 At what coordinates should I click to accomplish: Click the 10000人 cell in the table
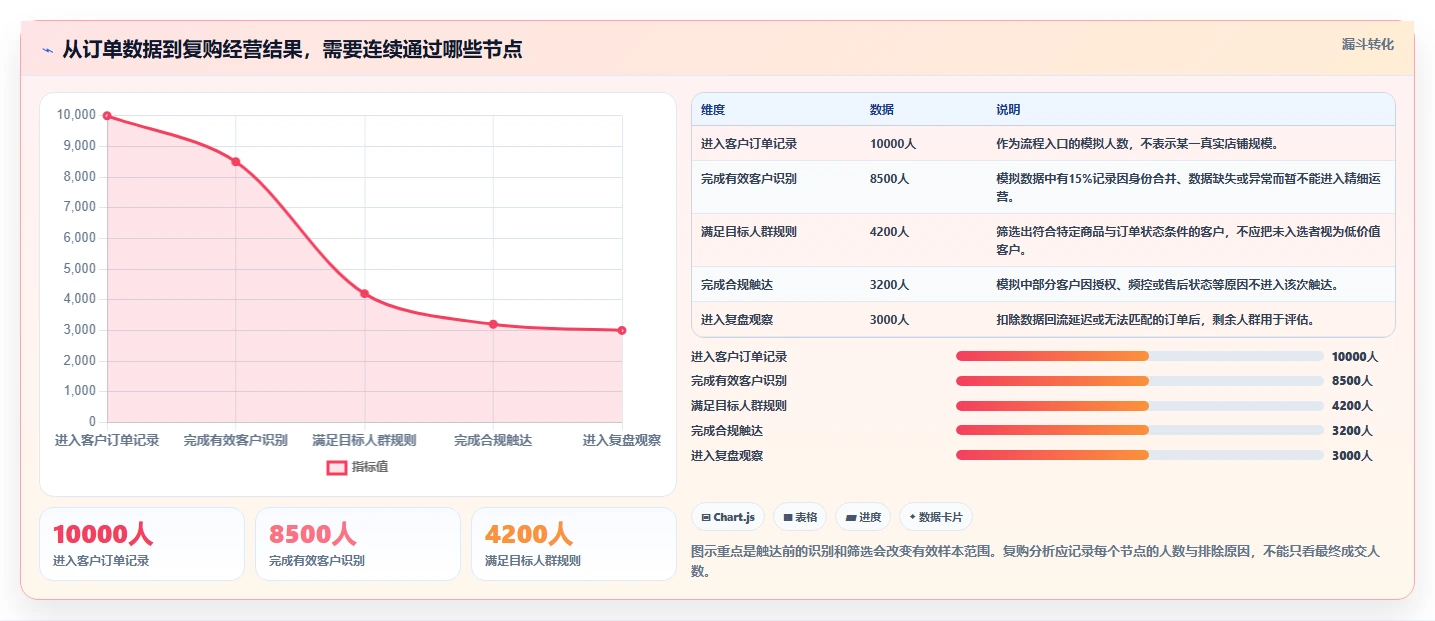pyautogui.click(x=893, y=143)
